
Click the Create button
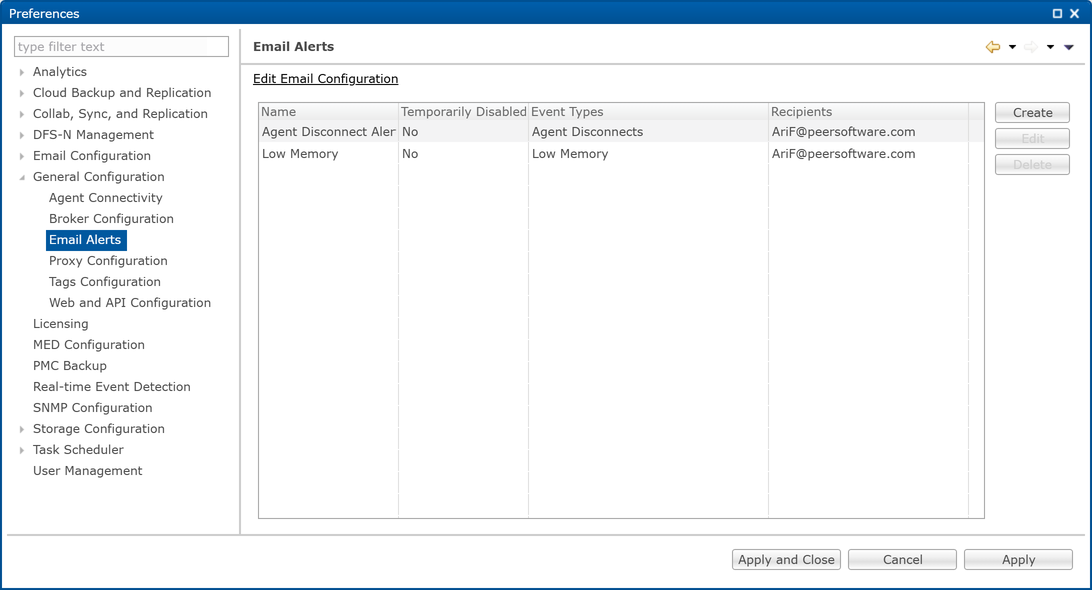[1032, 112]
